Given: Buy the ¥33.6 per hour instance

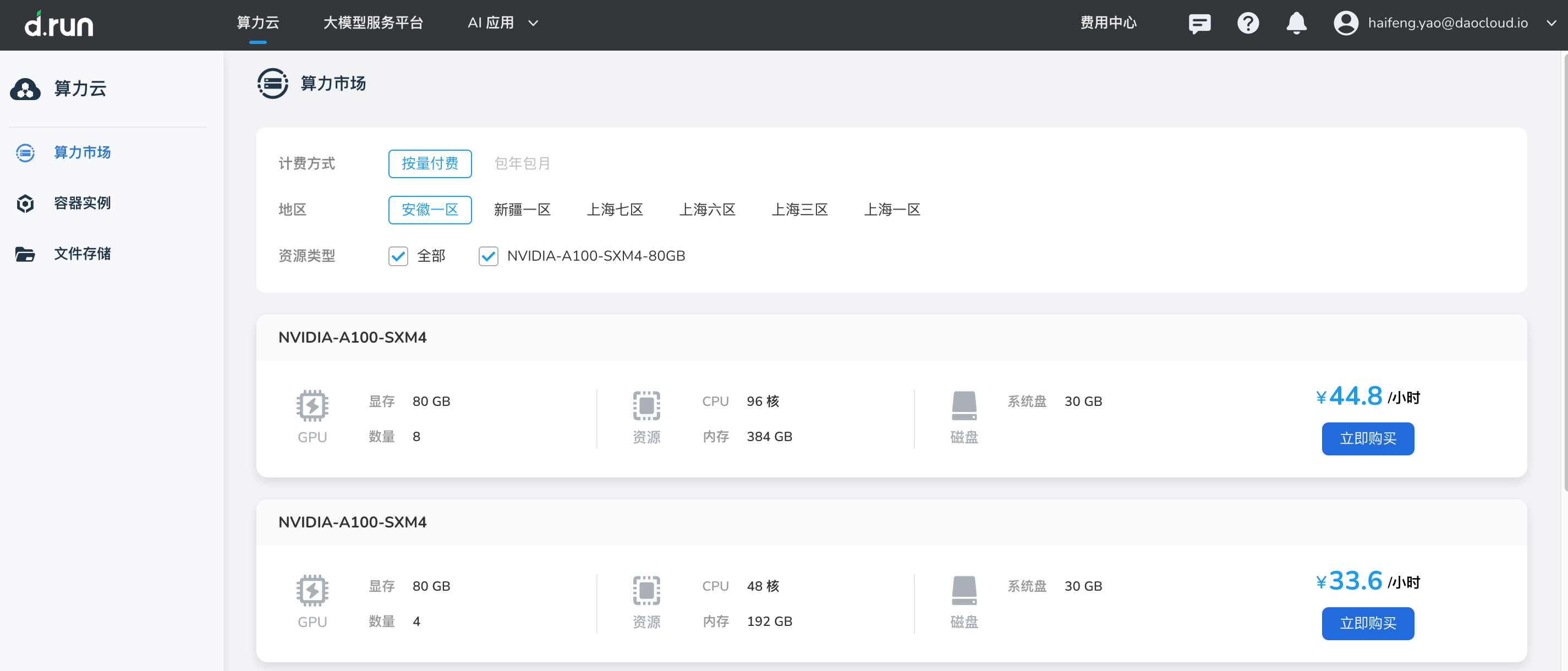Looking at the screenshot, I should point(1367,624).
